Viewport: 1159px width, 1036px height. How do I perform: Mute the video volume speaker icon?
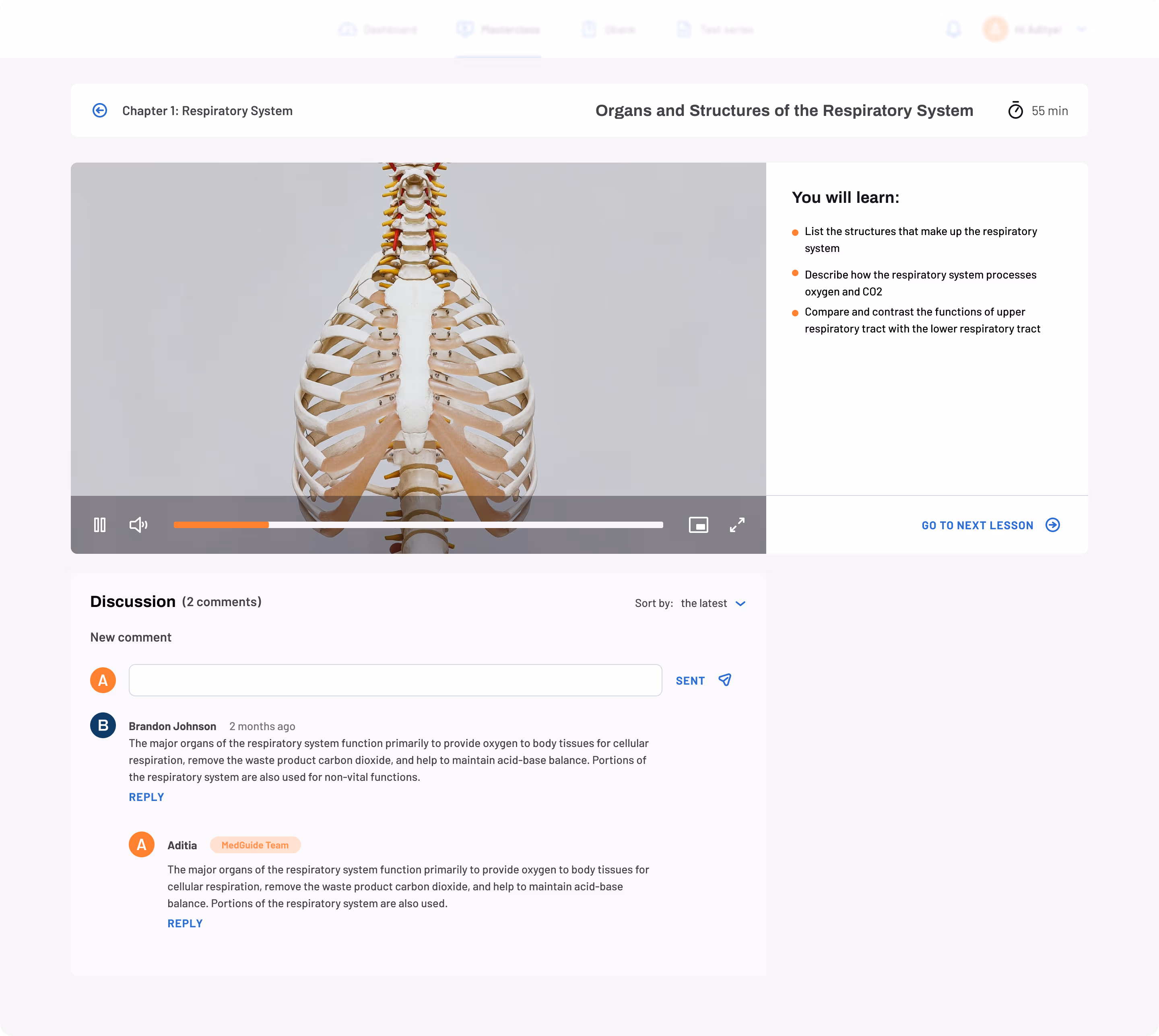click(138, 524)
